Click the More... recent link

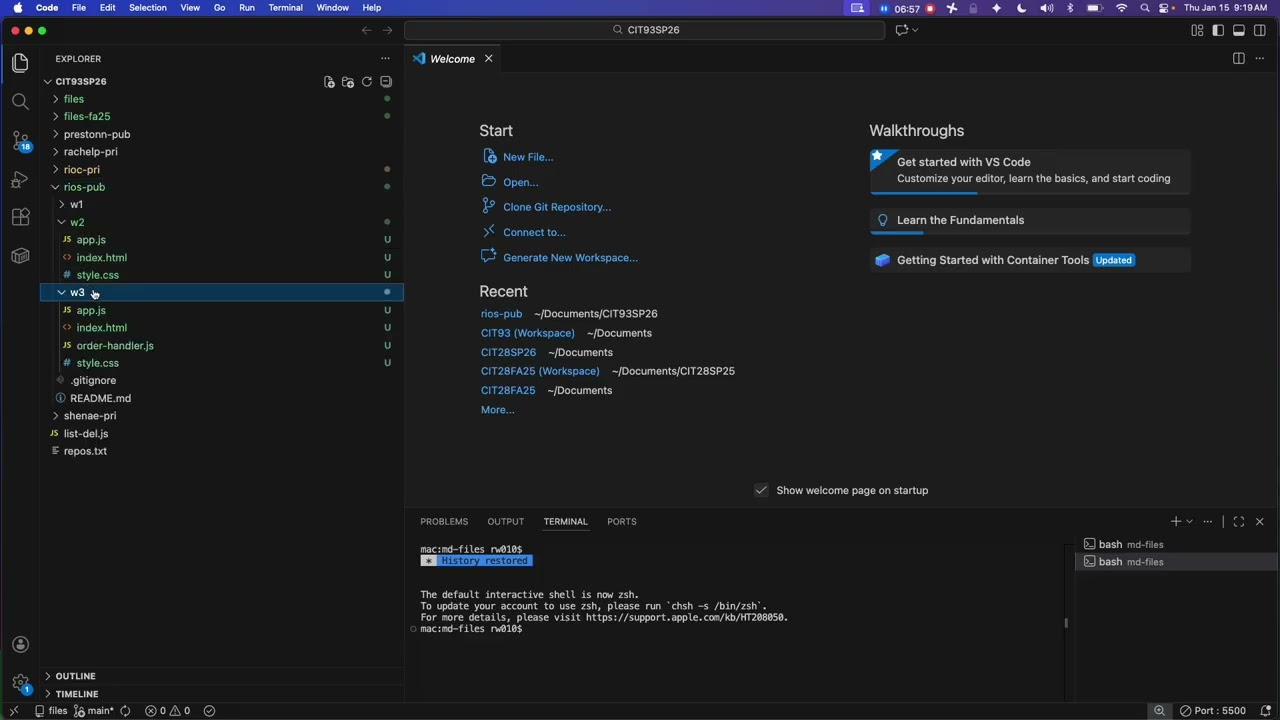pyautogui.click(x=498, y=410)
